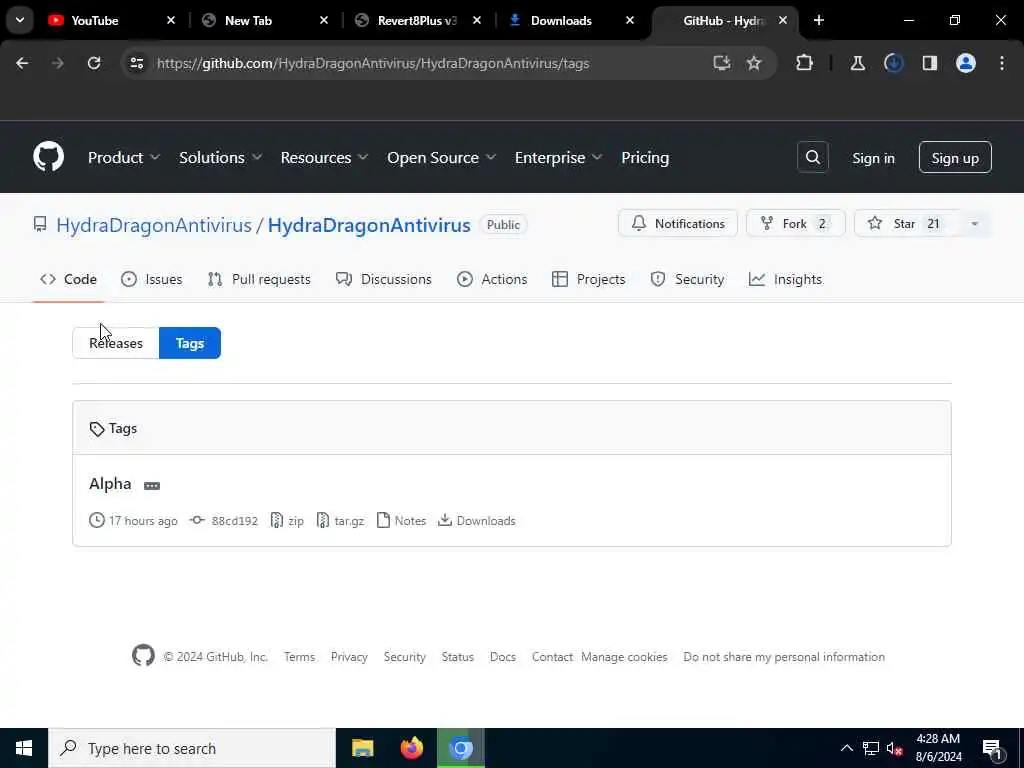Click the Windows taskbar search box
This screenshot has width=1024, height=768.
(x=192, y=748)
